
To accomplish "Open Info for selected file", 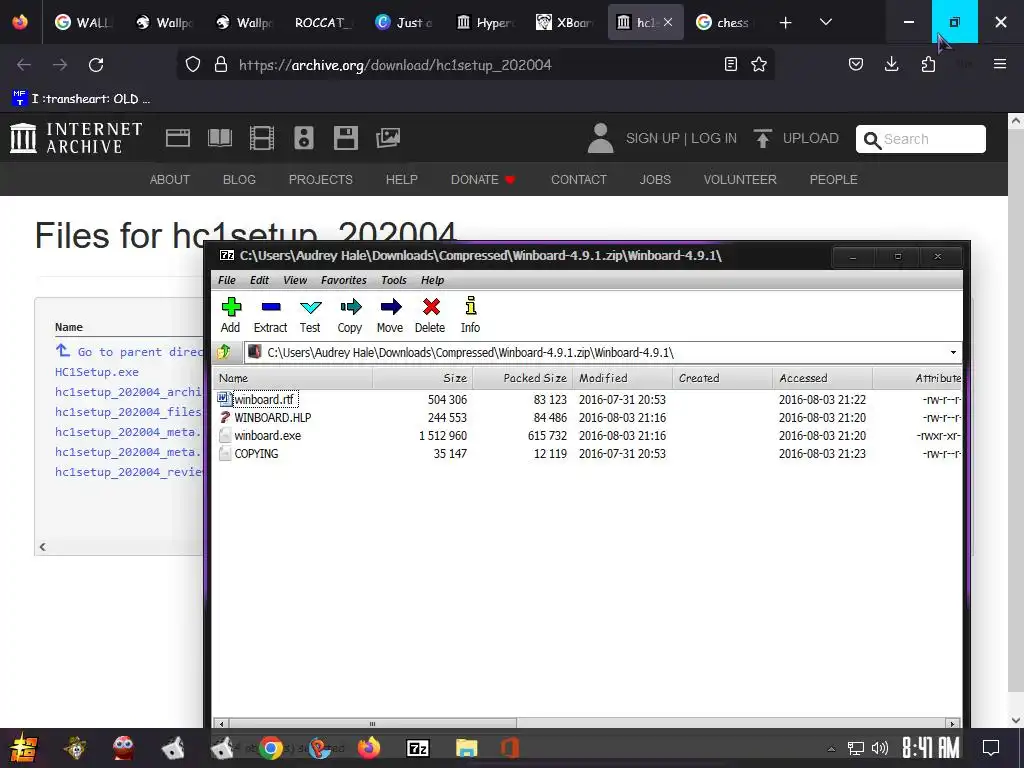I will point(470,315).
